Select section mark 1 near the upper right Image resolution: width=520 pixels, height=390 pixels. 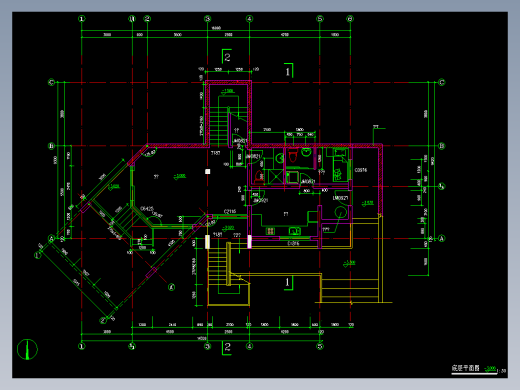(289, 71)
